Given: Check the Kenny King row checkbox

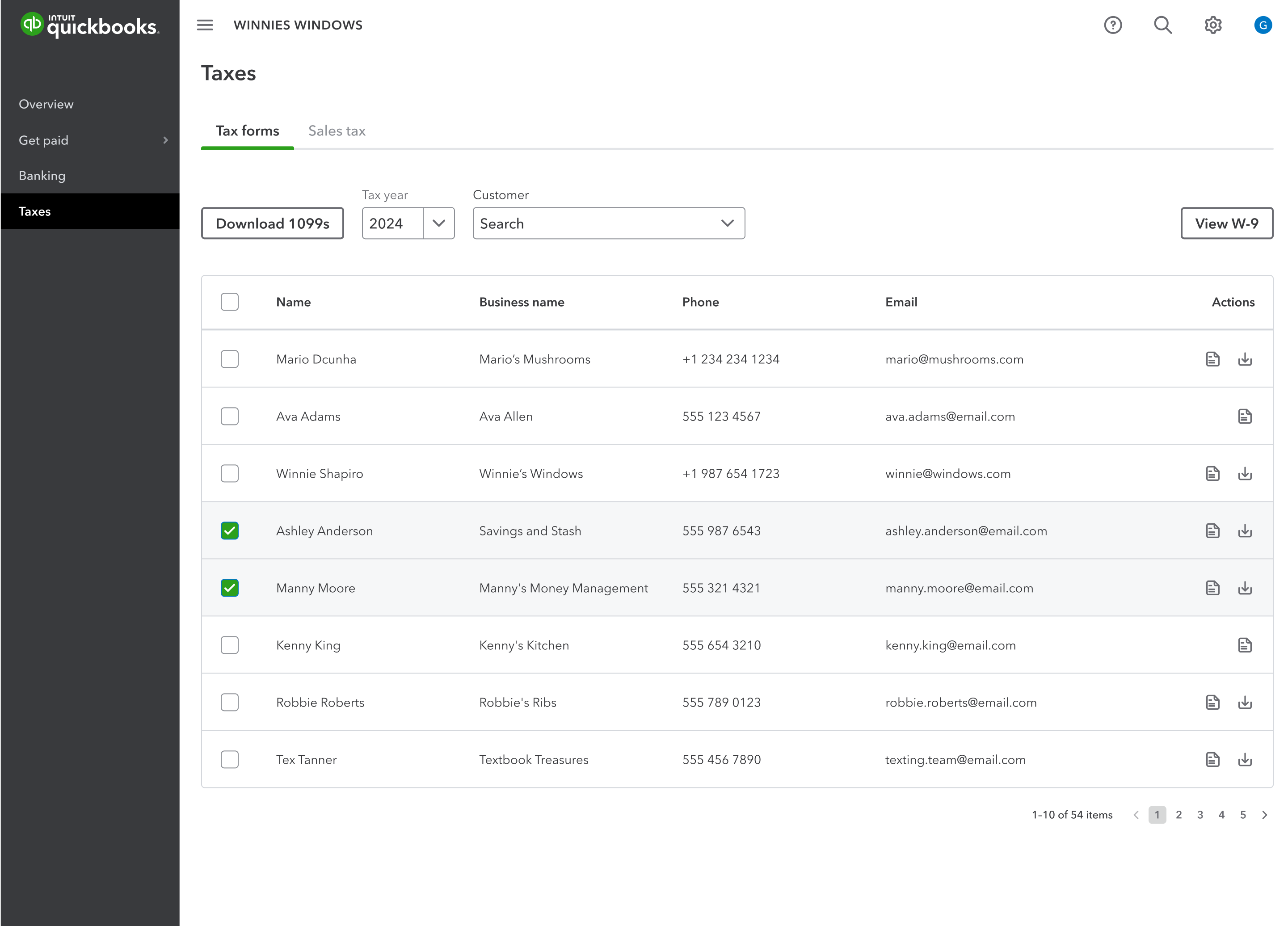Looking at the screenshot, I should tap(229, 645).
